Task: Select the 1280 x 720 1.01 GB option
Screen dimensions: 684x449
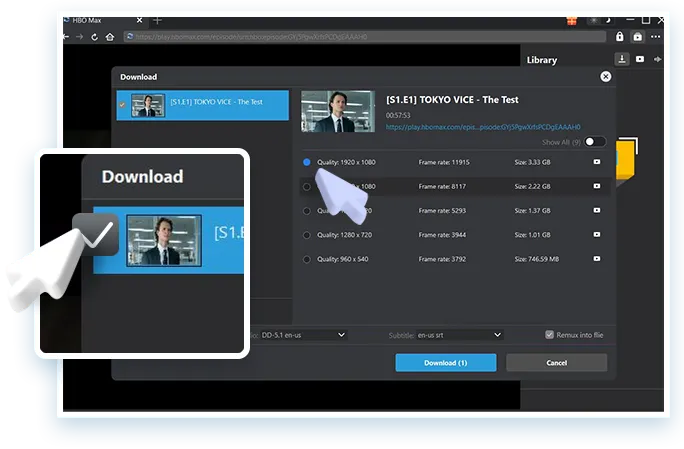Action: [x=307, y=235]
